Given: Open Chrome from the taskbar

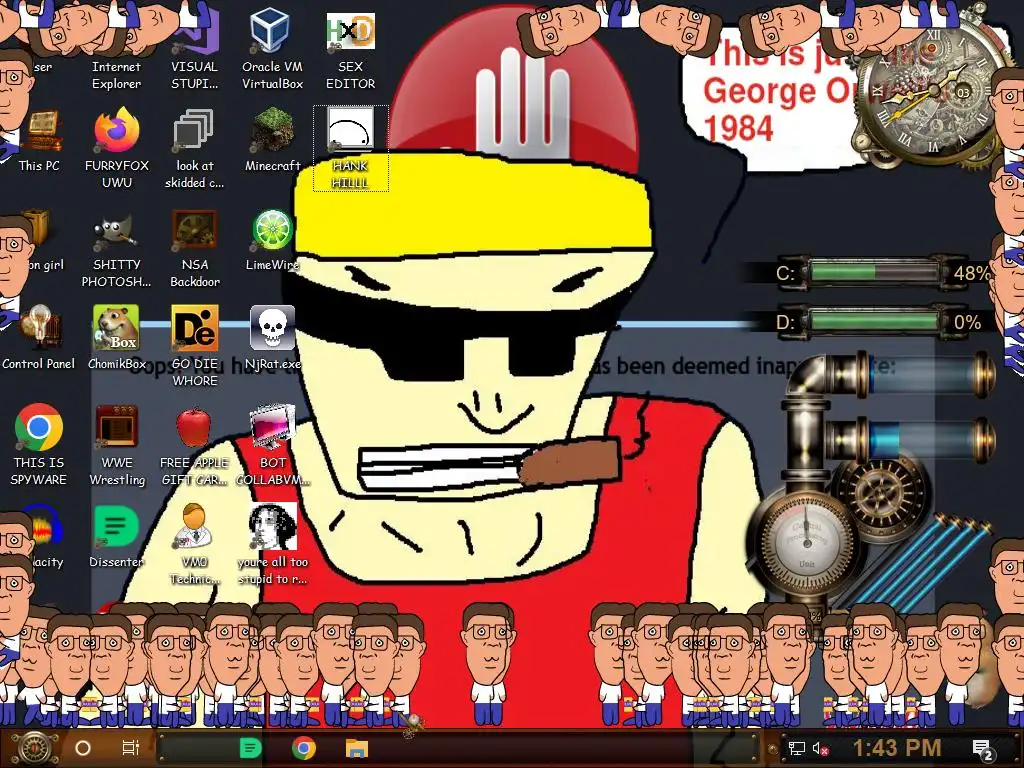Looking at the screenshot, I should 304,748.
